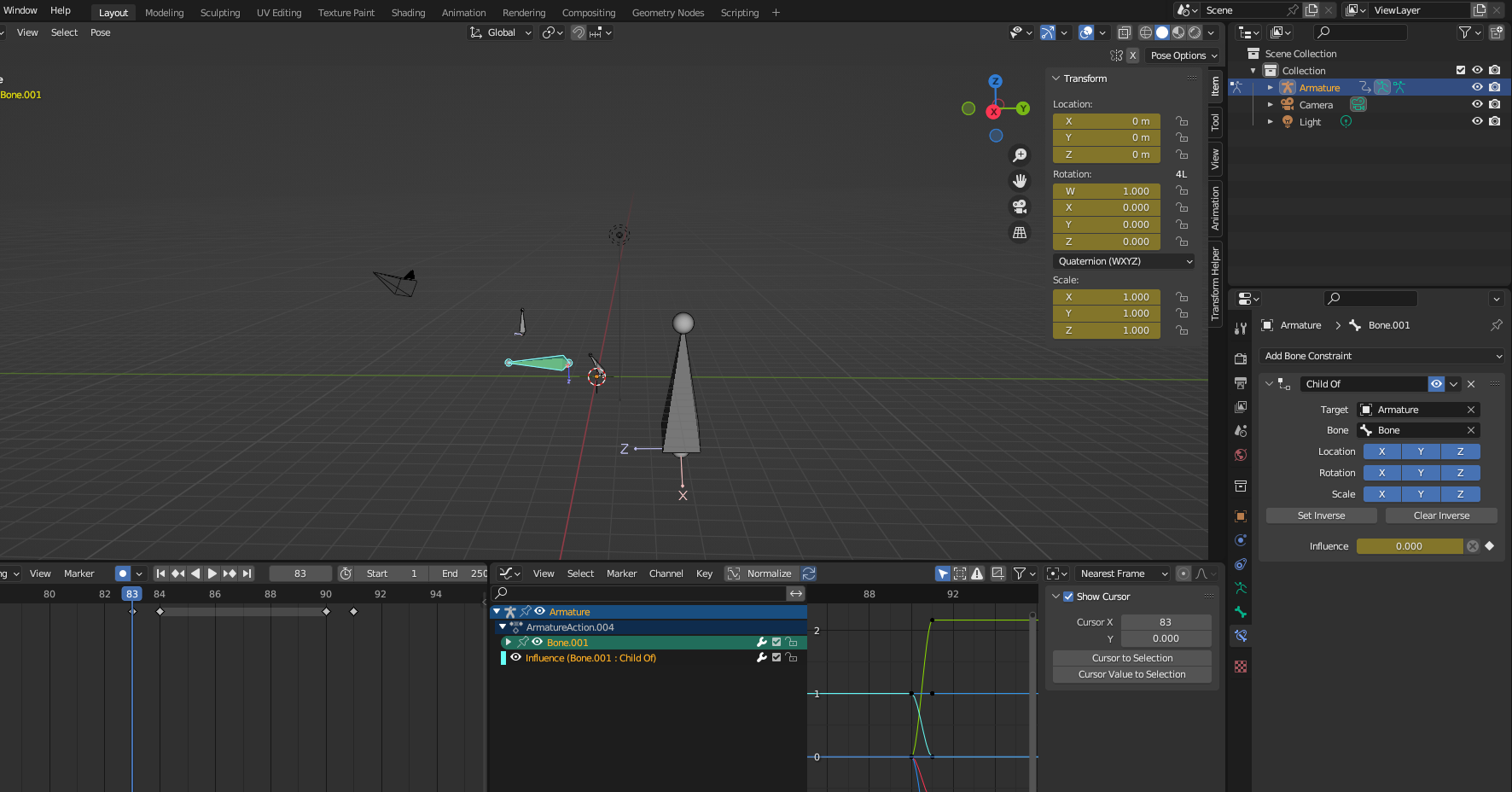1512x792 pixels.
Task: Click the Influence slider field
Action: 1410,546
